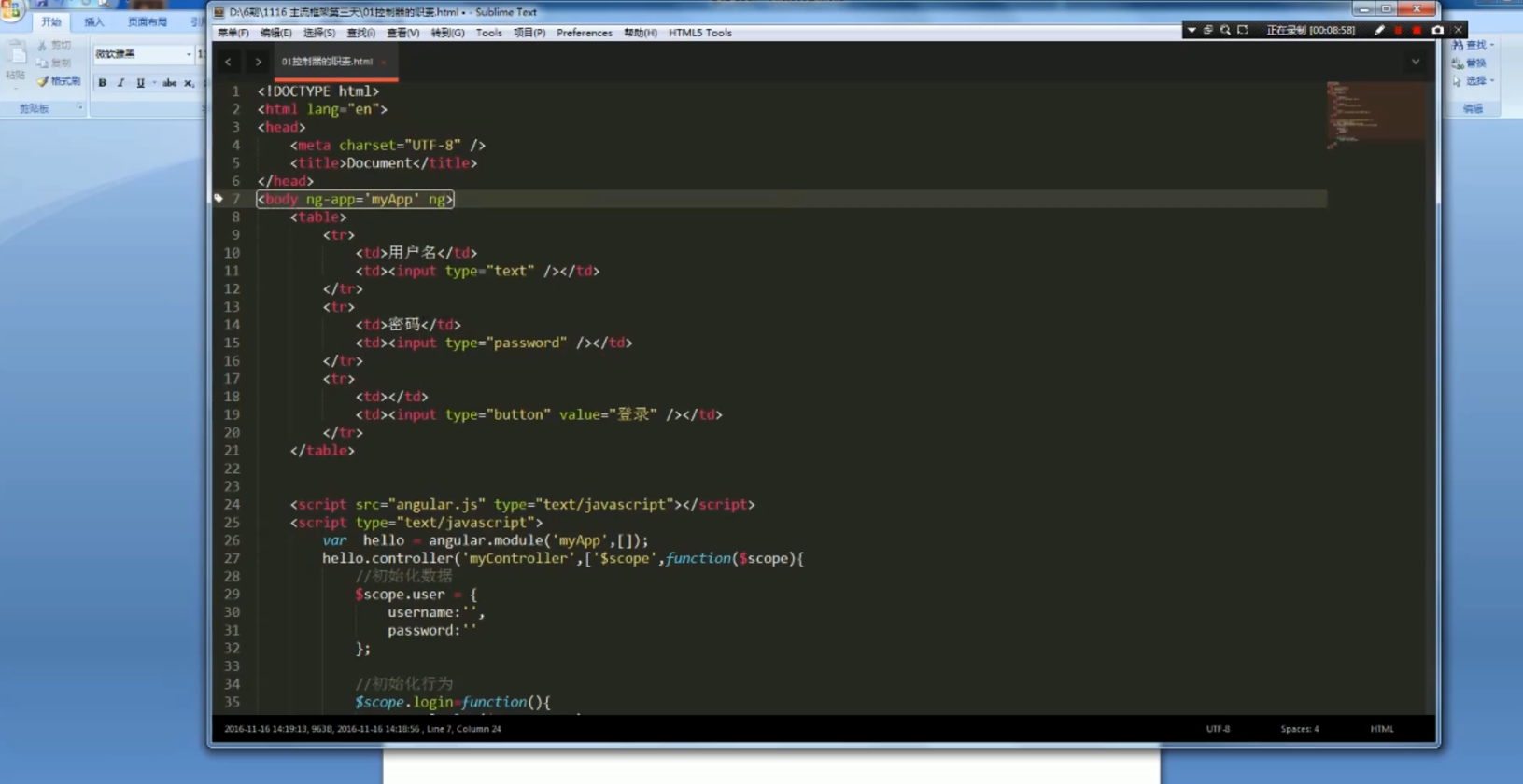Click the Sublime Text window title icon
1523x784 pixels.
[x=219, y=12]
